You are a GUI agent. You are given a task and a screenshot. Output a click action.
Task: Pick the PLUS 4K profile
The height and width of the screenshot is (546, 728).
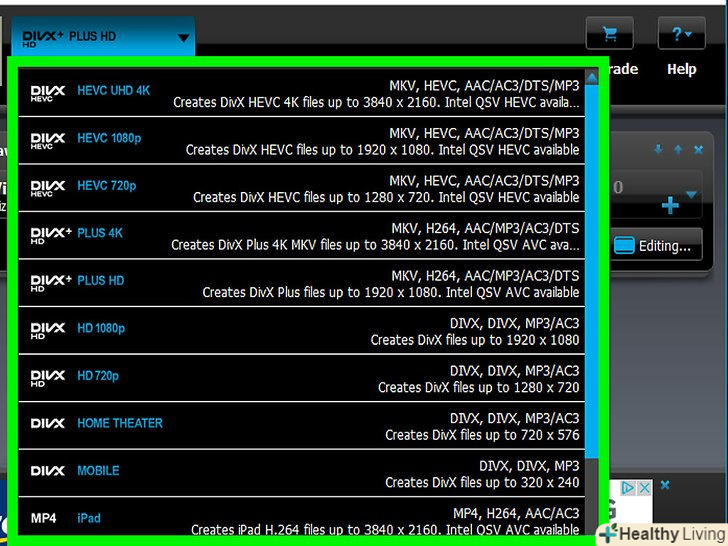coord(300,235)
